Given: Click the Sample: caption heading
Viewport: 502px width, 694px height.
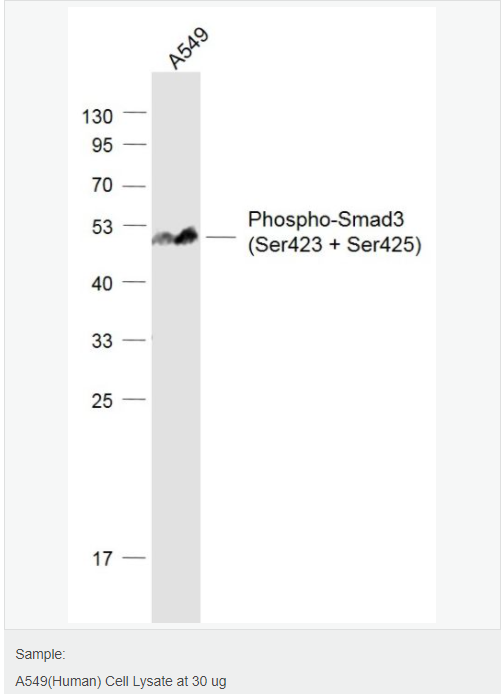Looking at the screenshot, I should click(x=40, y=654).
